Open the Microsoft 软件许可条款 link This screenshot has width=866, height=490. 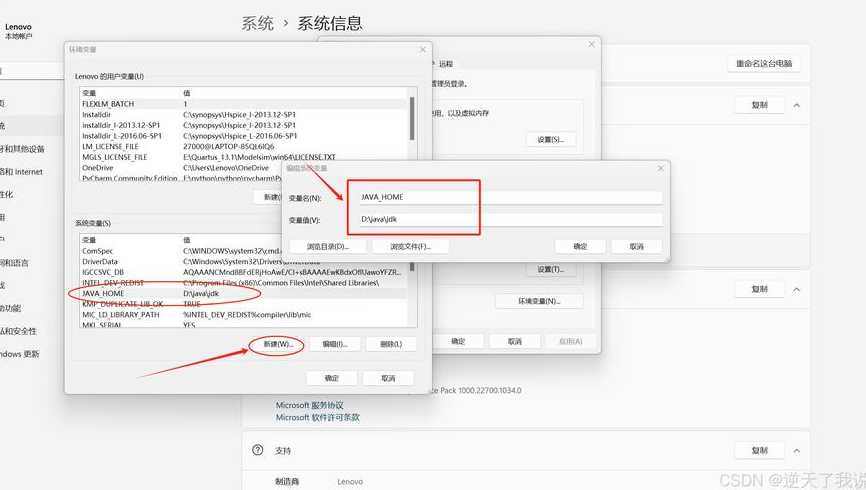[318, 417]
